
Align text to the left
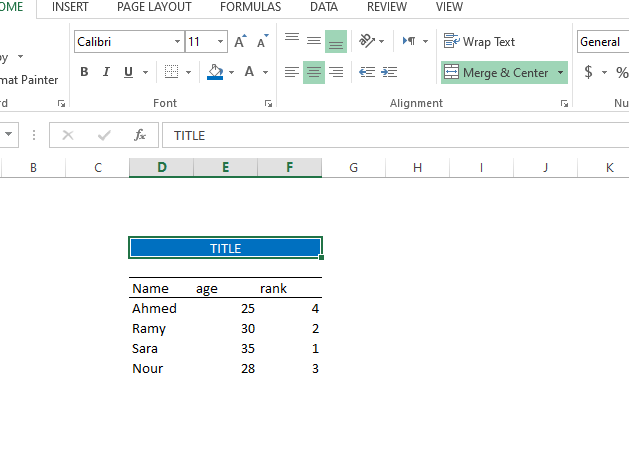tap(292, 72)
